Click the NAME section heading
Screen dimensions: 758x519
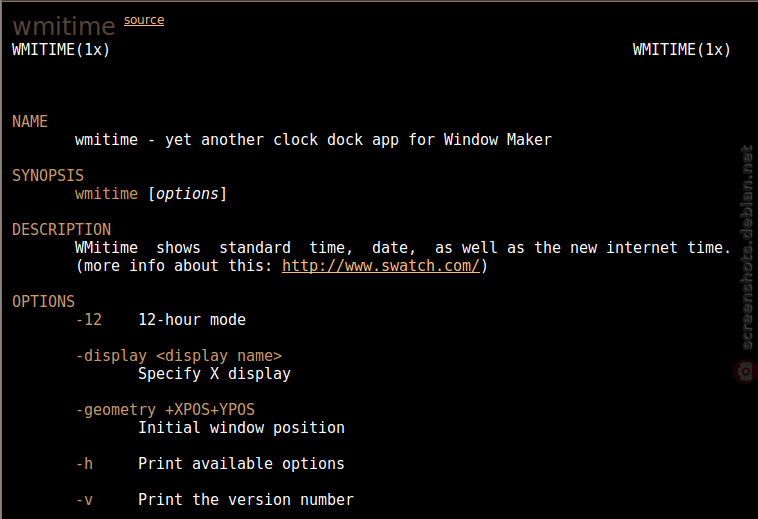click(x=30, y=121)
